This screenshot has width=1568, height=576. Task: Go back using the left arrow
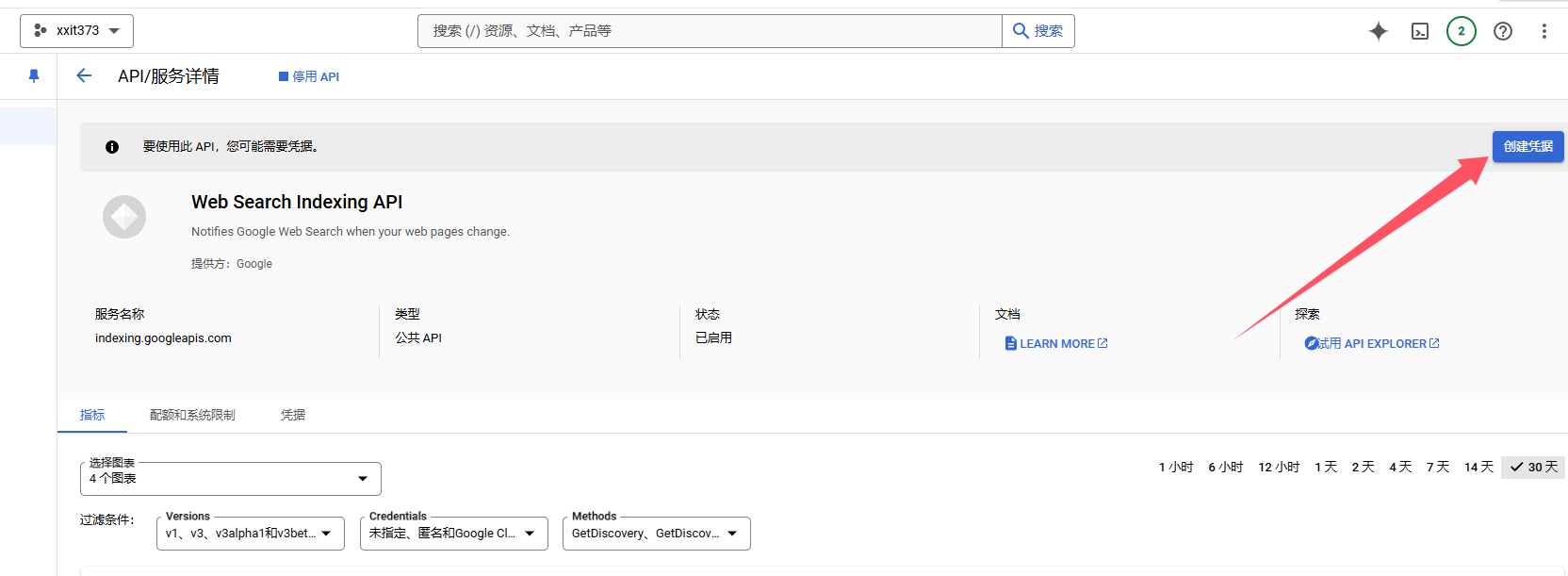tap(84, 75)
